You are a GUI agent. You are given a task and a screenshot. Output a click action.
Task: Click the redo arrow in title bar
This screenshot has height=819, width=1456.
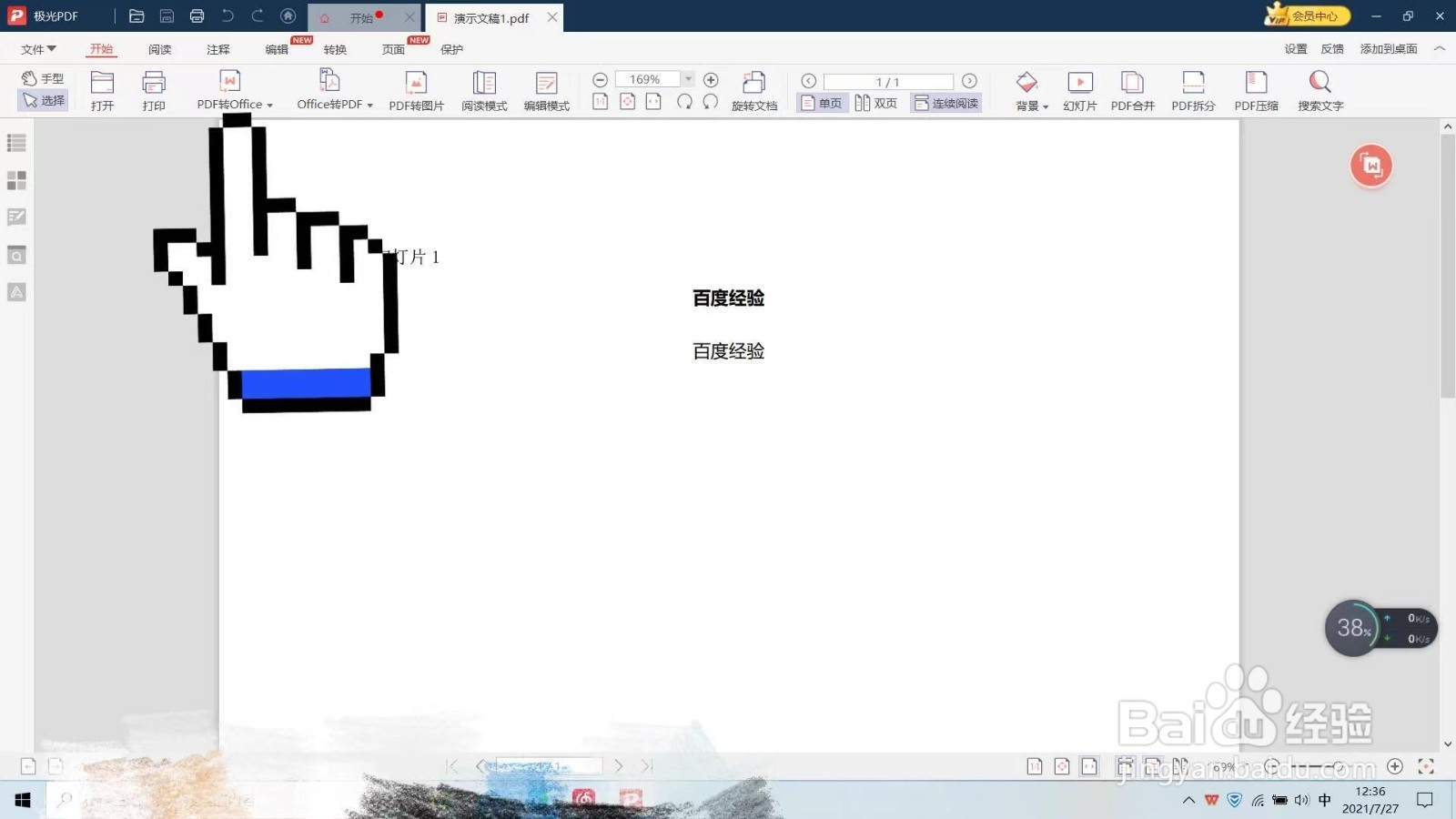[x=258, y=15]
